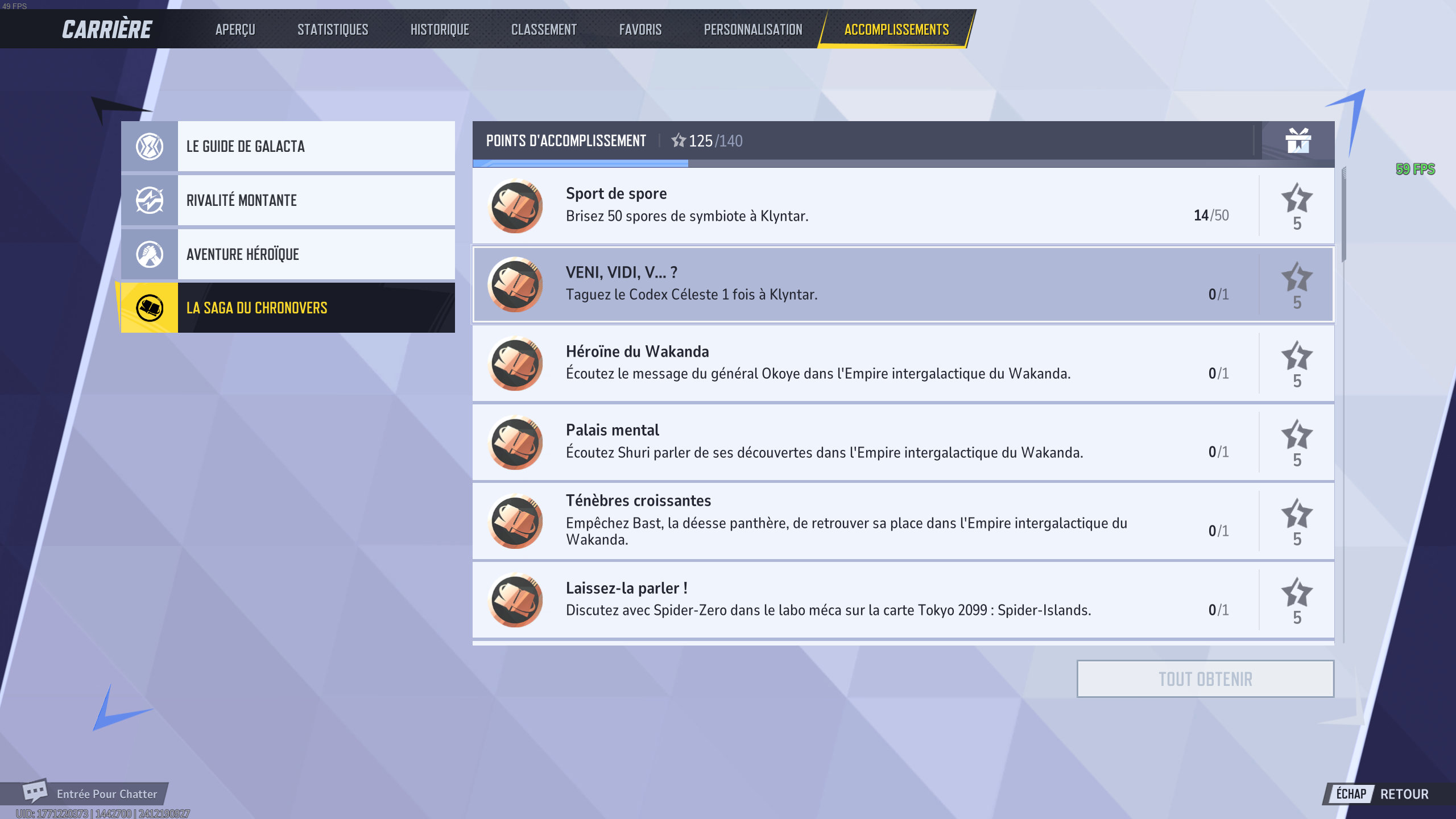Image resolution: width=1456 pixels, height=819 pixels.
Task: Click Le Guide de Galacta category icon
Action: tap(150, 146)
